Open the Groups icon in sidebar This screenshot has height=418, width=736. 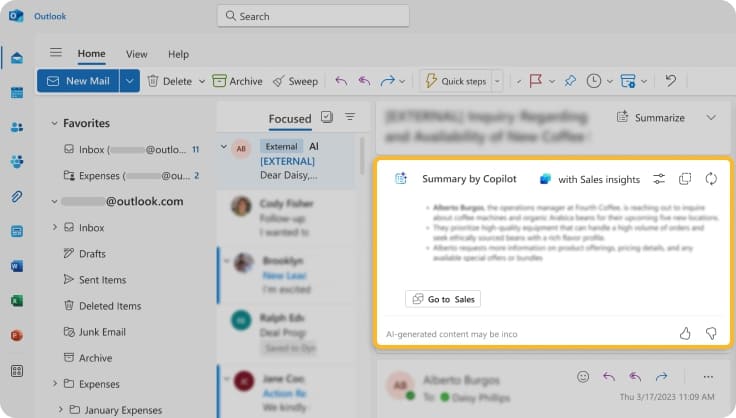pyautogui.click(x=17, y=162)
